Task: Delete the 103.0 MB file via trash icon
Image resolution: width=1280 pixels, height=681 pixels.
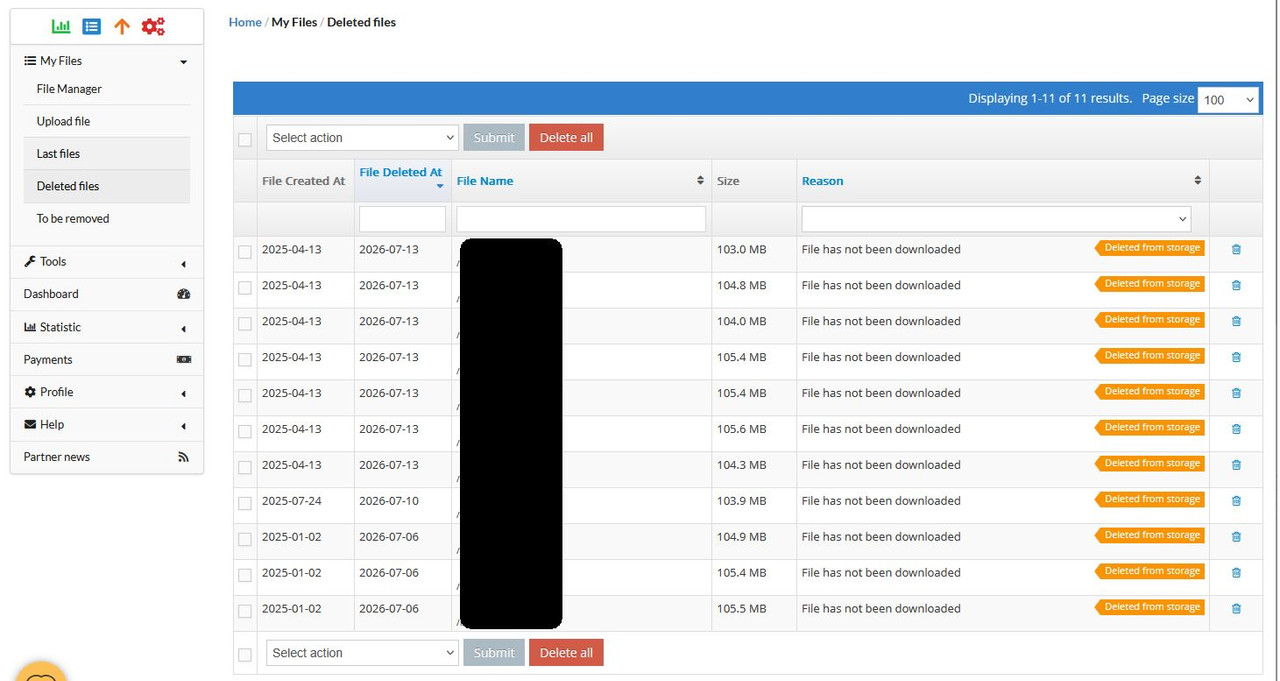Action: (x=1236, y=250)
